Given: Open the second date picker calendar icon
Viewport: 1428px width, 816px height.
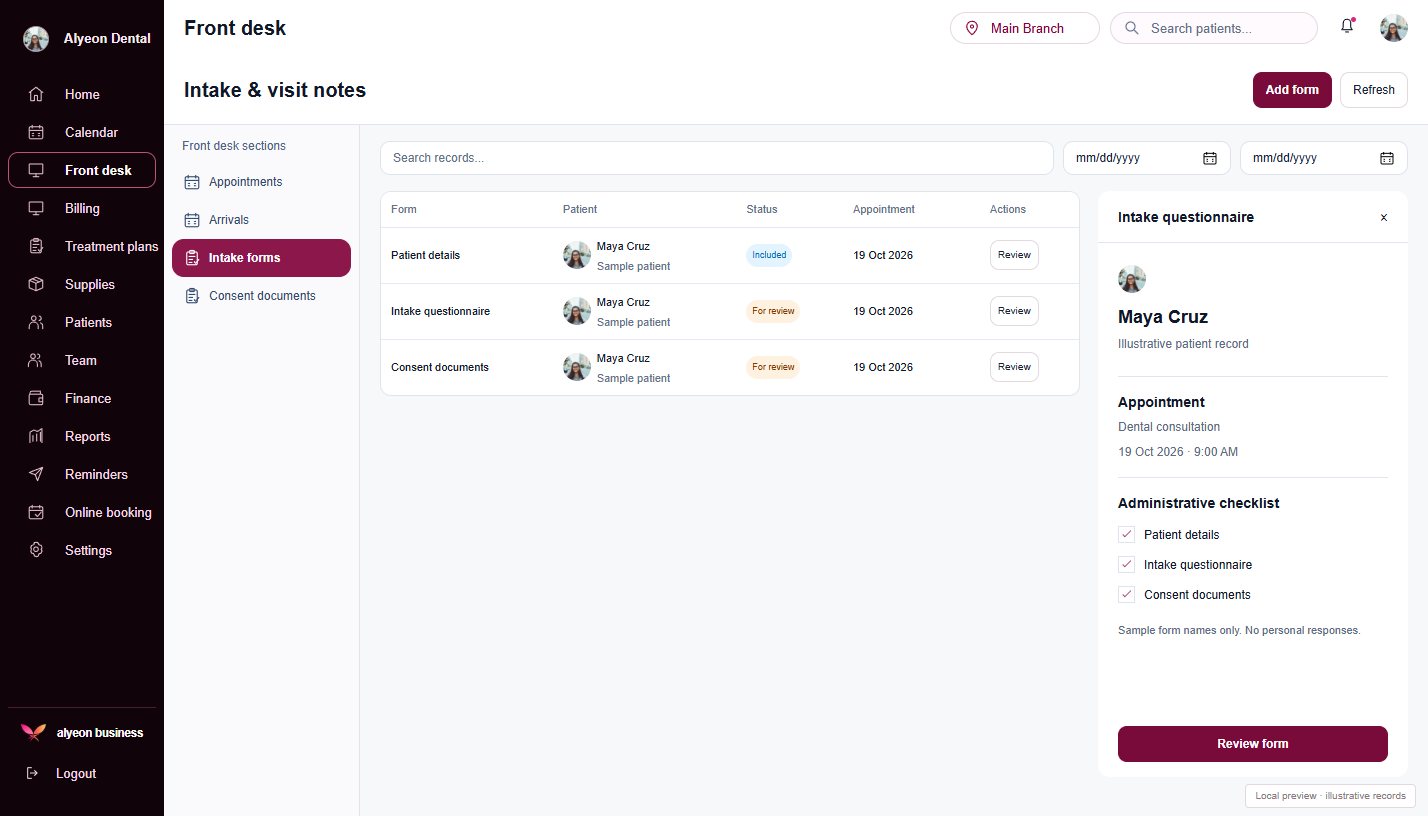Looking at the screenshot, I should (x=1387, y=158).
